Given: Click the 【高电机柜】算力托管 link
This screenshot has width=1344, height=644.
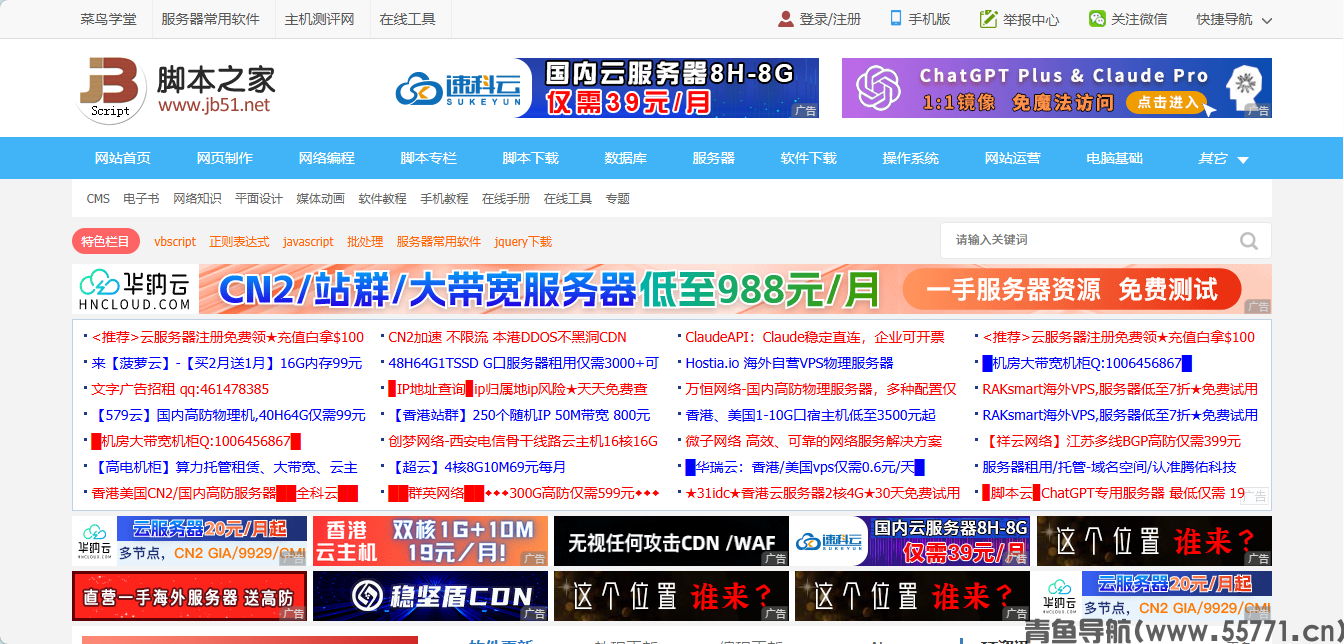Looking at the screenshot, I should (x=224, y=467).
